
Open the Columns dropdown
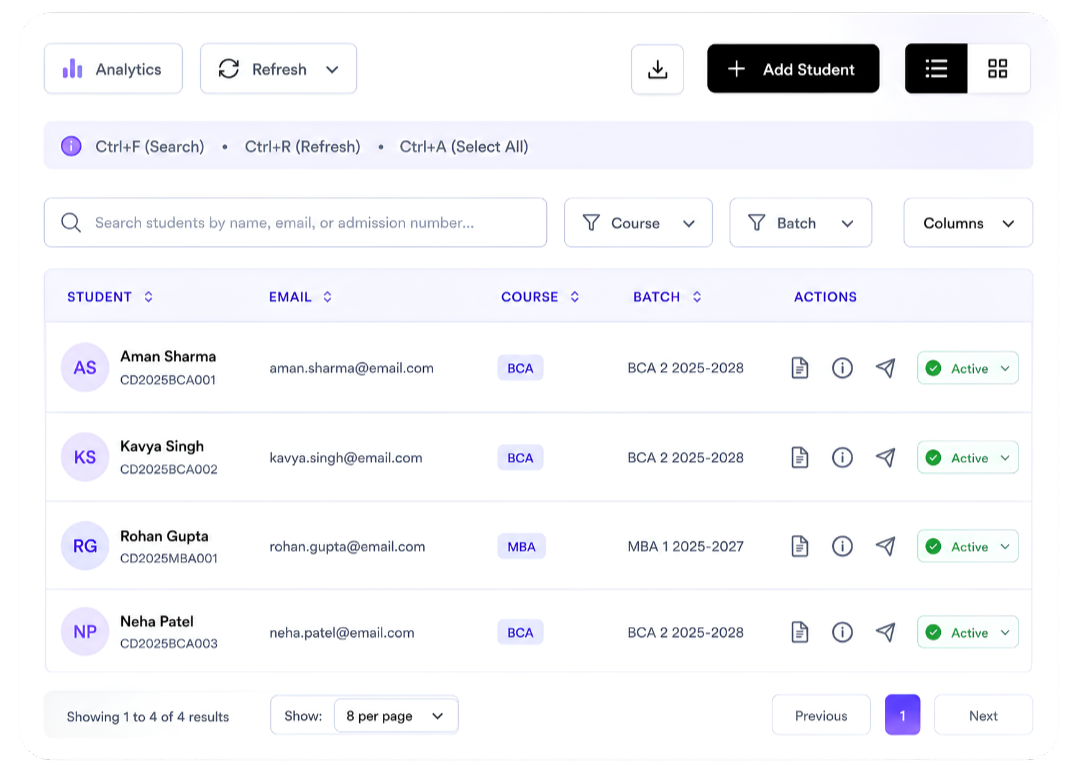968,223
